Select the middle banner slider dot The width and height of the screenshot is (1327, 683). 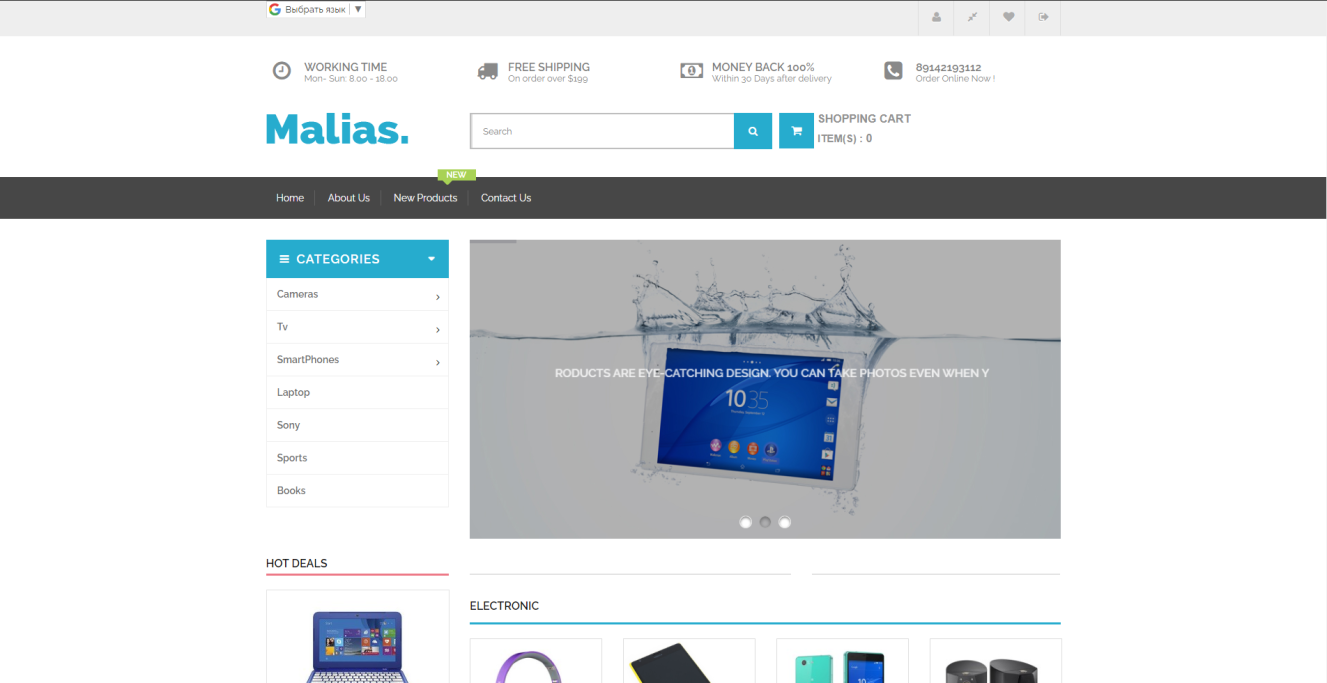[x=765, y=522]
